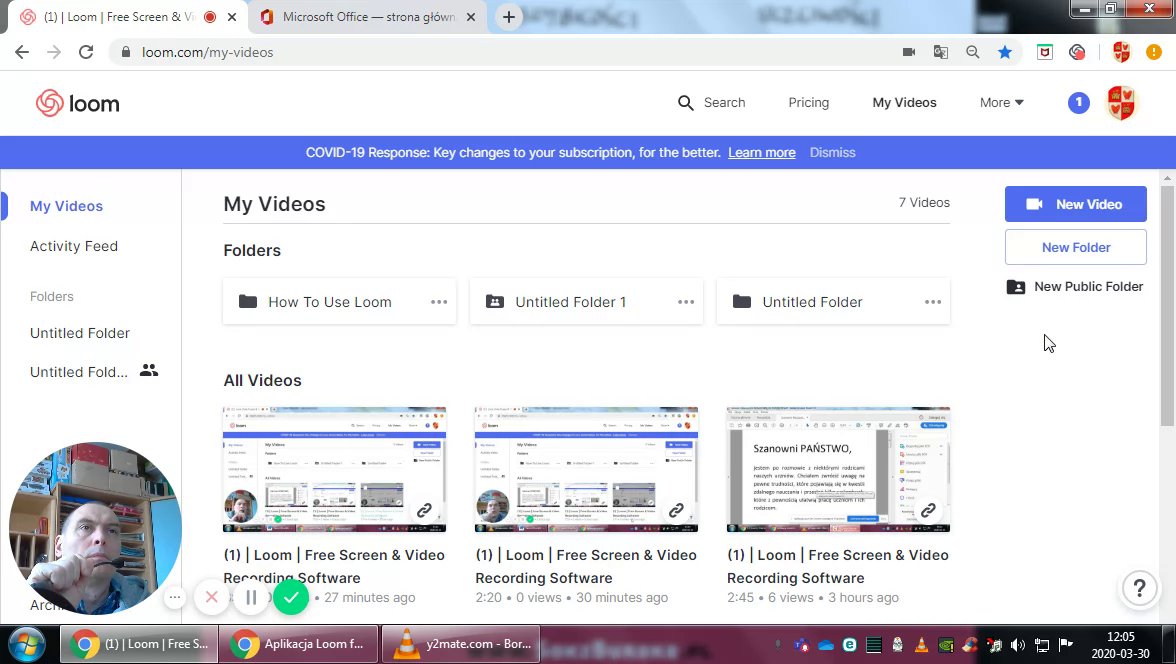
Task: Open options for How To Use Loom folder
Action: 439,302
